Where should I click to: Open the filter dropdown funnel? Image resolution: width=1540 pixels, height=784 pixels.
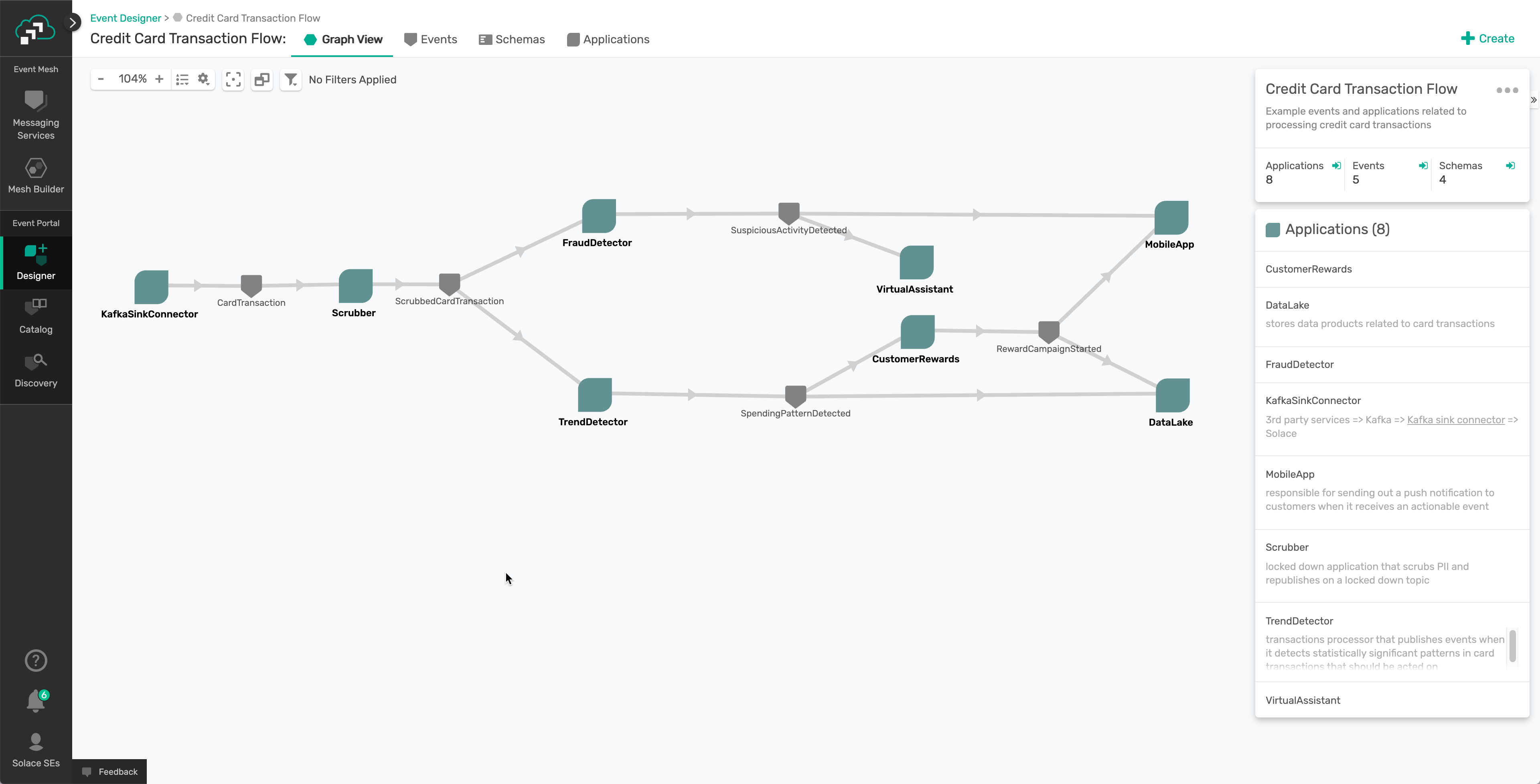(x=290, y=79)
